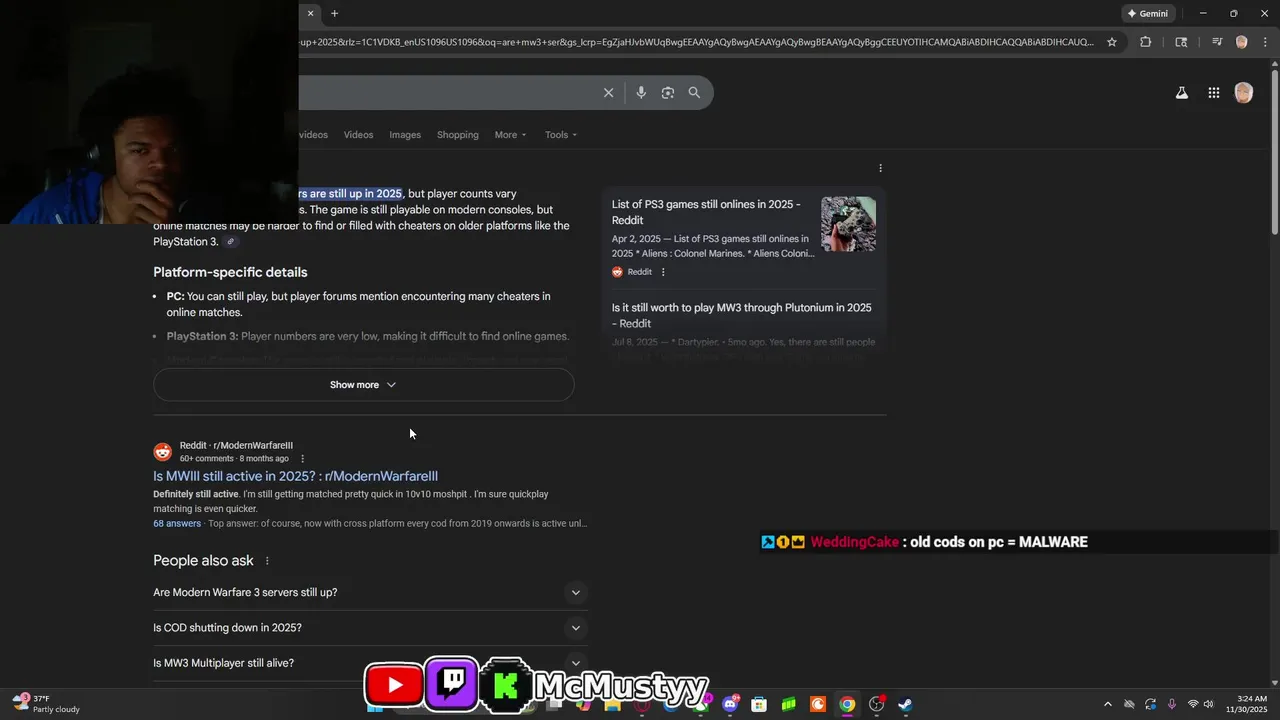1280x720 pixels.
Task: Close the current browser tab
Action: (310, 13)
